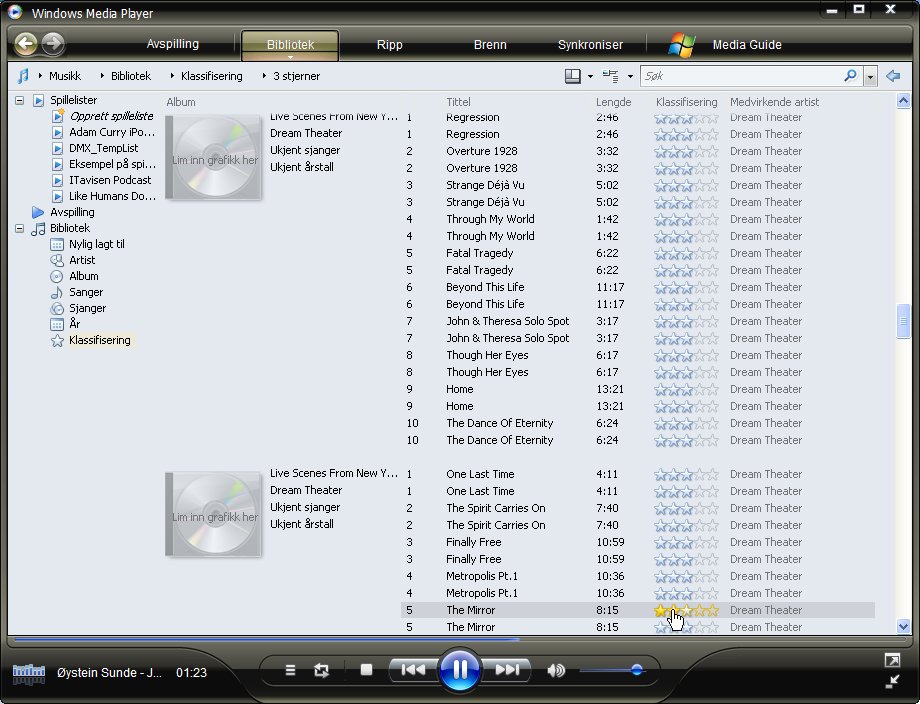Go back with the Back arrow button

click(26, 43)
